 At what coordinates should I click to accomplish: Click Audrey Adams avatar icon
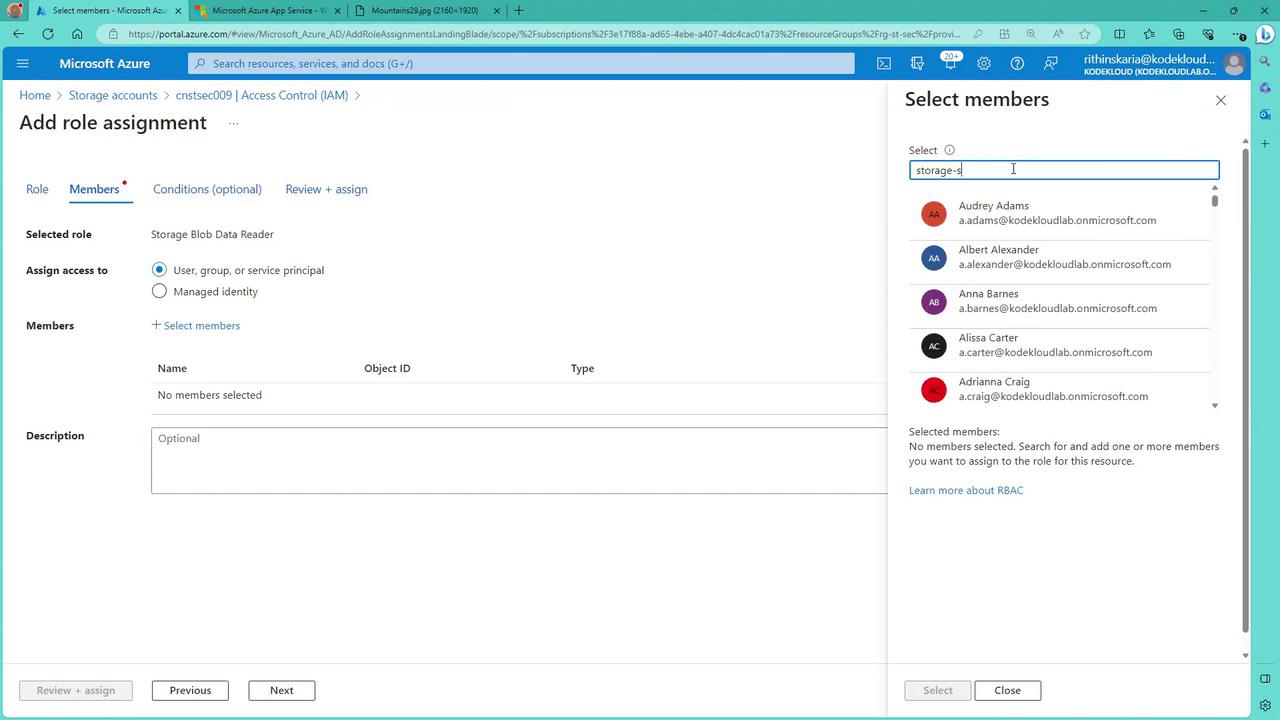[933, 214]
